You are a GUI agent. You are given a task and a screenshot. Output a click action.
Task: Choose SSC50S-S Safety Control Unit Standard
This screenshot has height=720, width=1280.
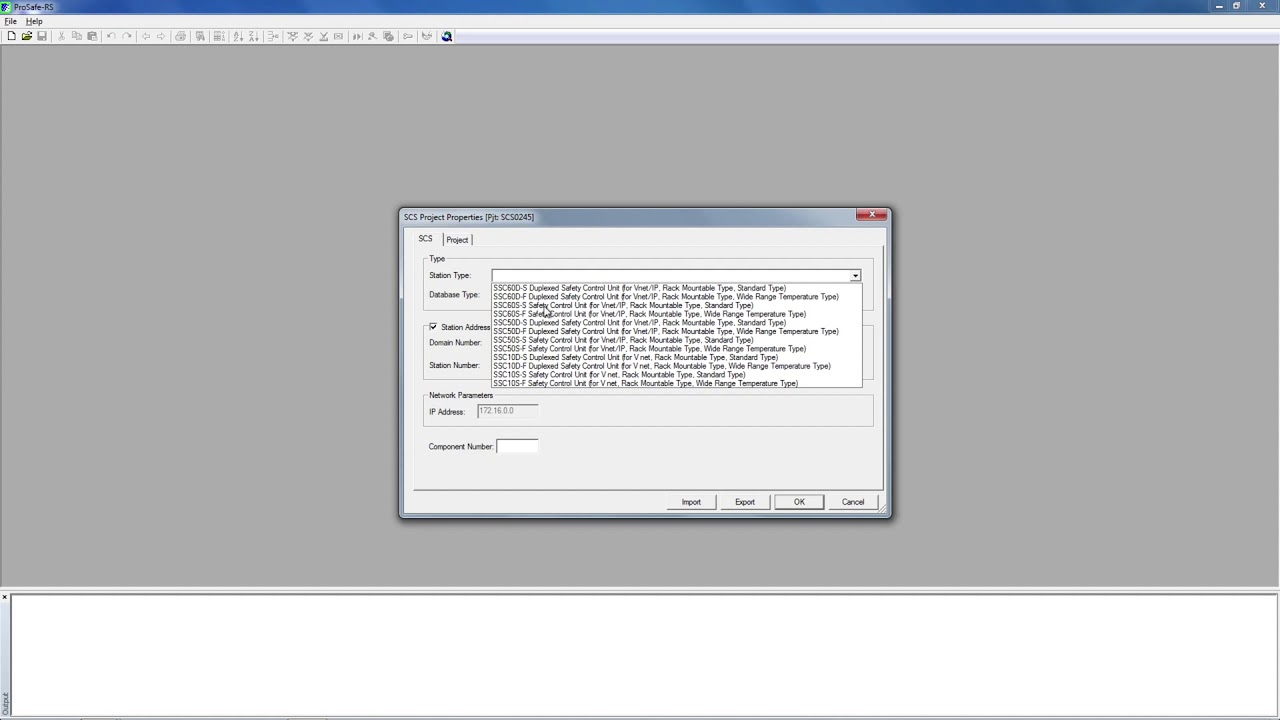coord(676,340)
